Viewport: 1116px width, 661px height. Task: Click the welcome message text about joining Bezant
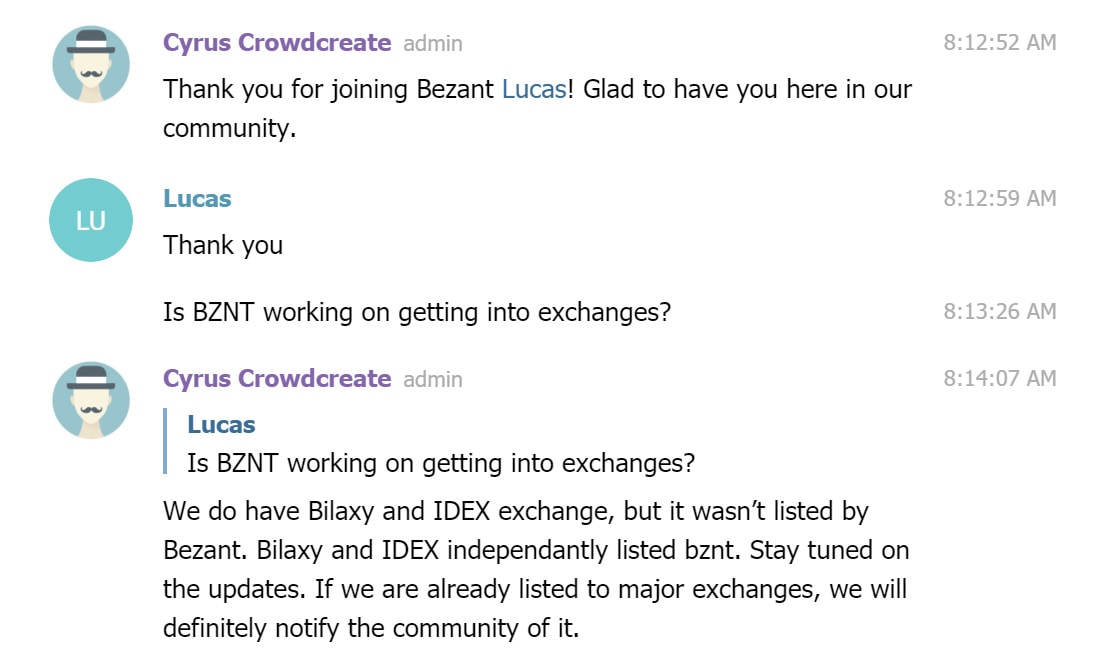(x=537, y=109)
